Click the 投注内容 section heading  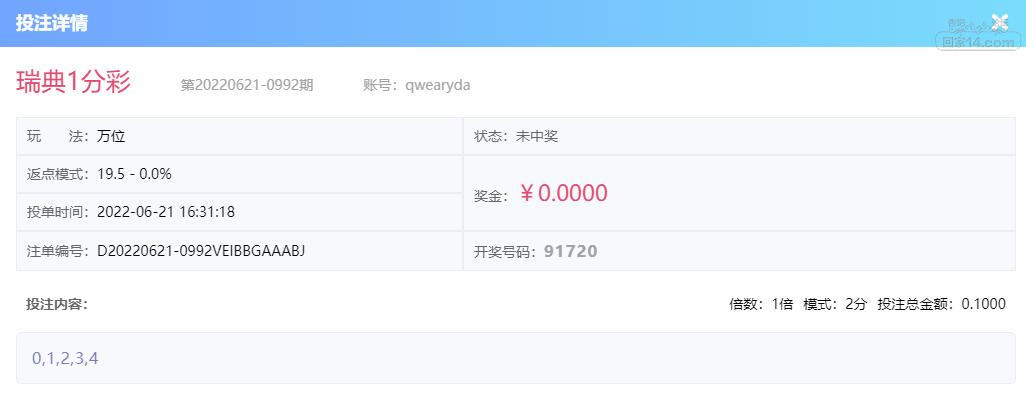[57, 304]
